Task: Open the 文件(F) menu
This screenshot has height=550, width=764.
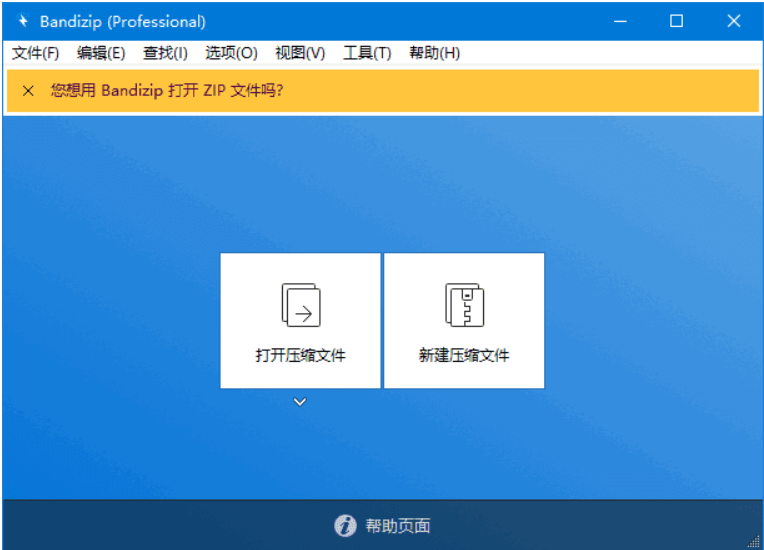Action: click(35, 53)
